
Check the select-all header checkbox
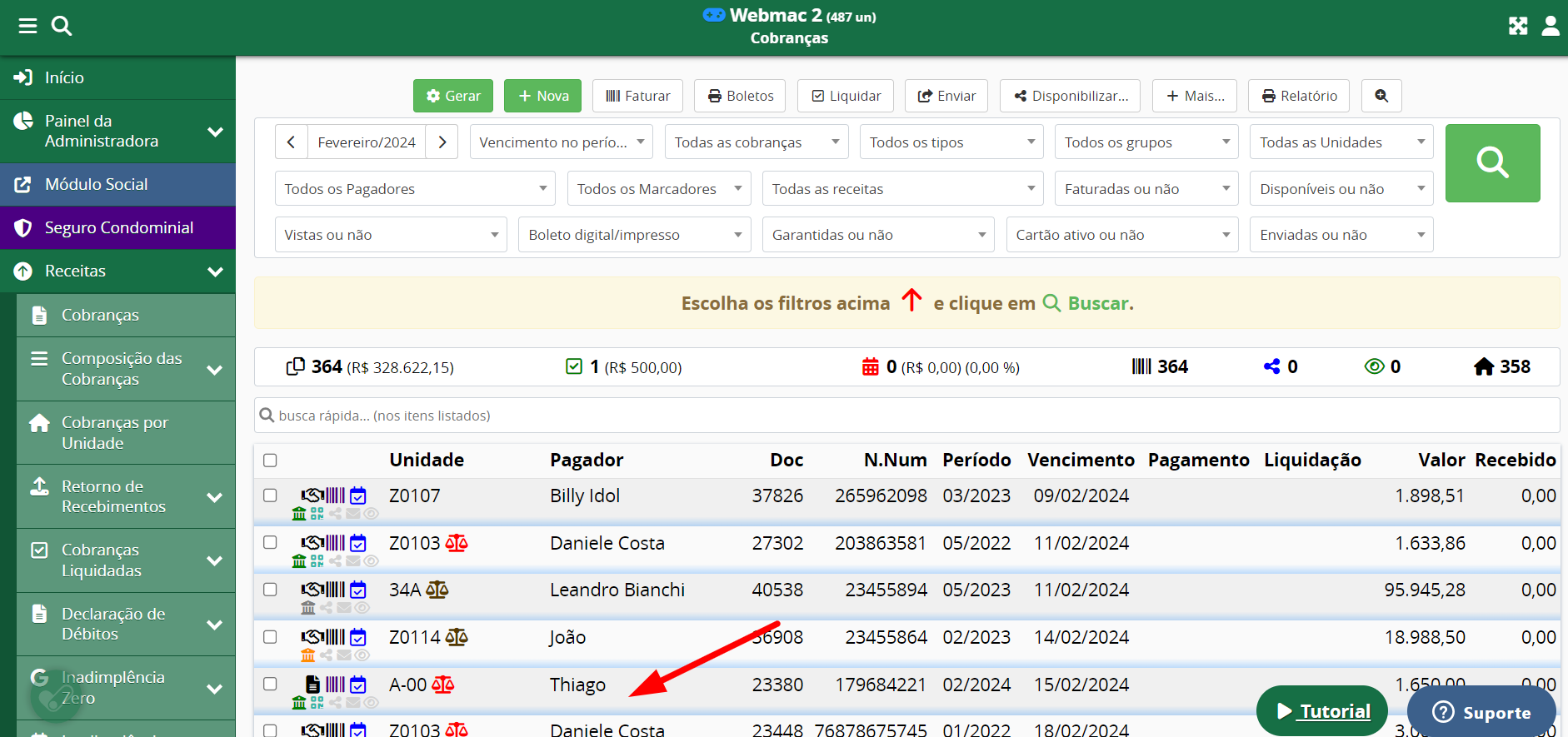click(x=270, y=461)
